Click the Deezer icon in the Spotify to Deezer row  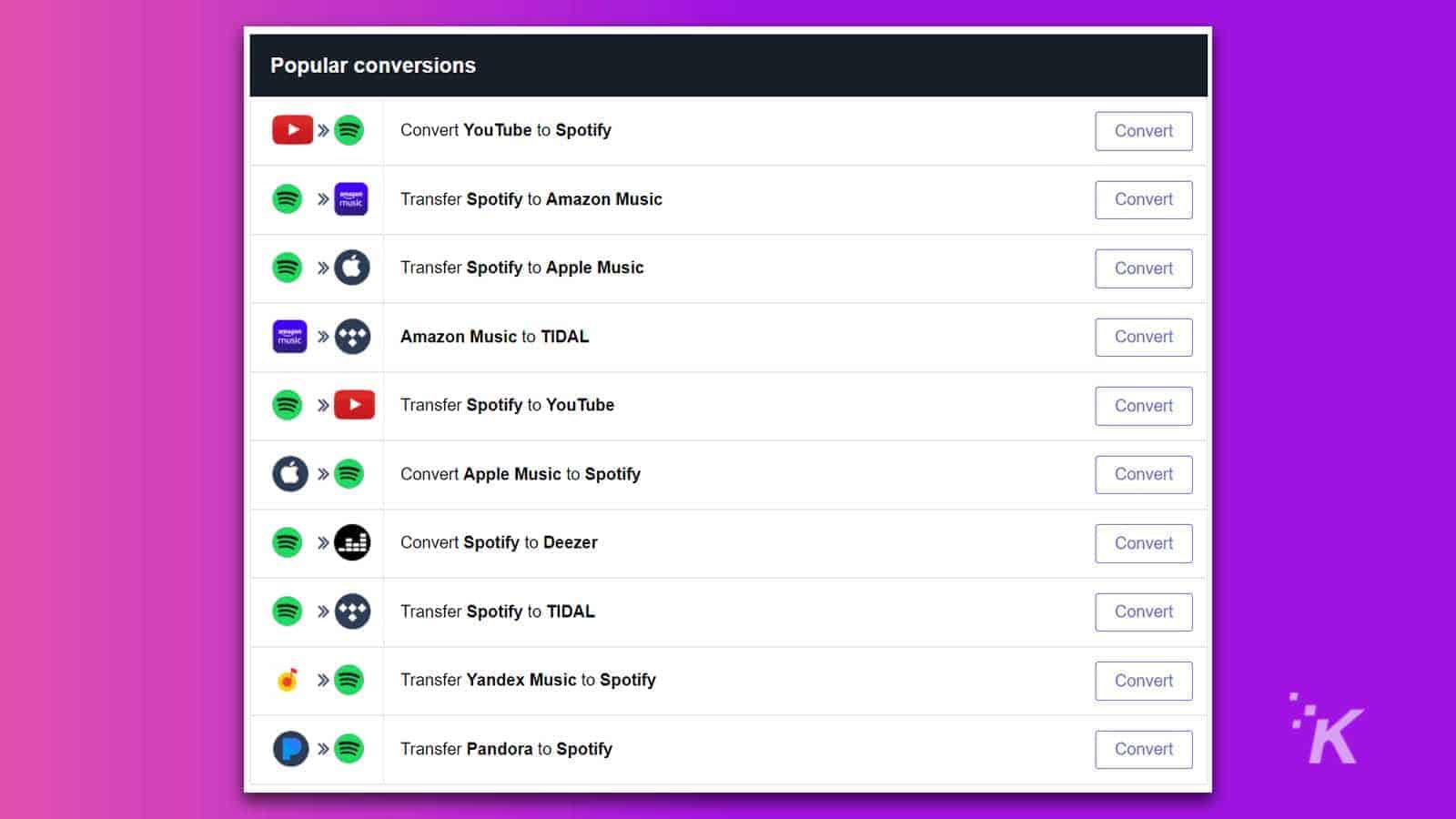pos(353,542)
